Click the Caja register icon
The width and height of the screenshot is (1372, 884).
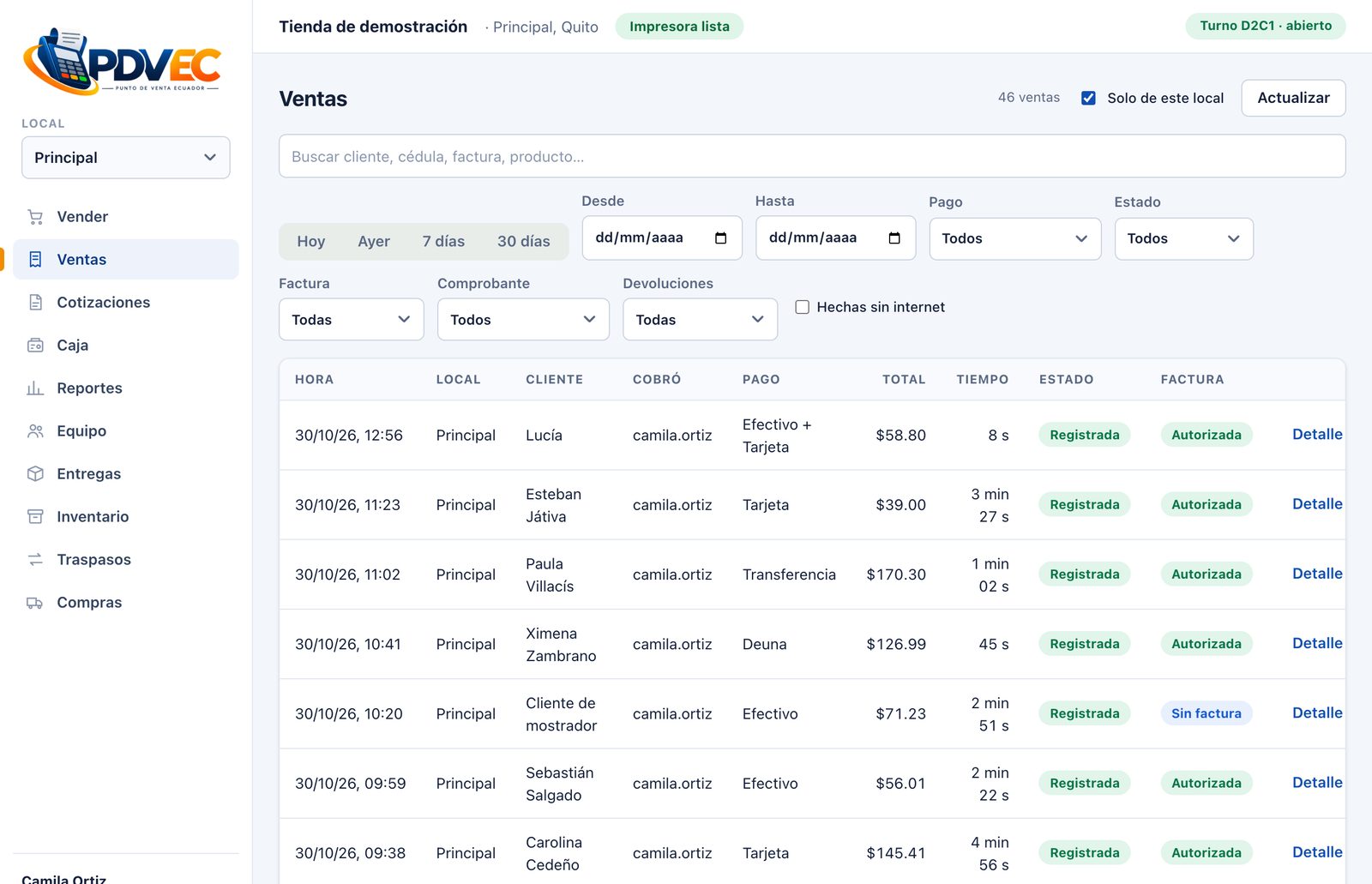click(x=35, y=346)
